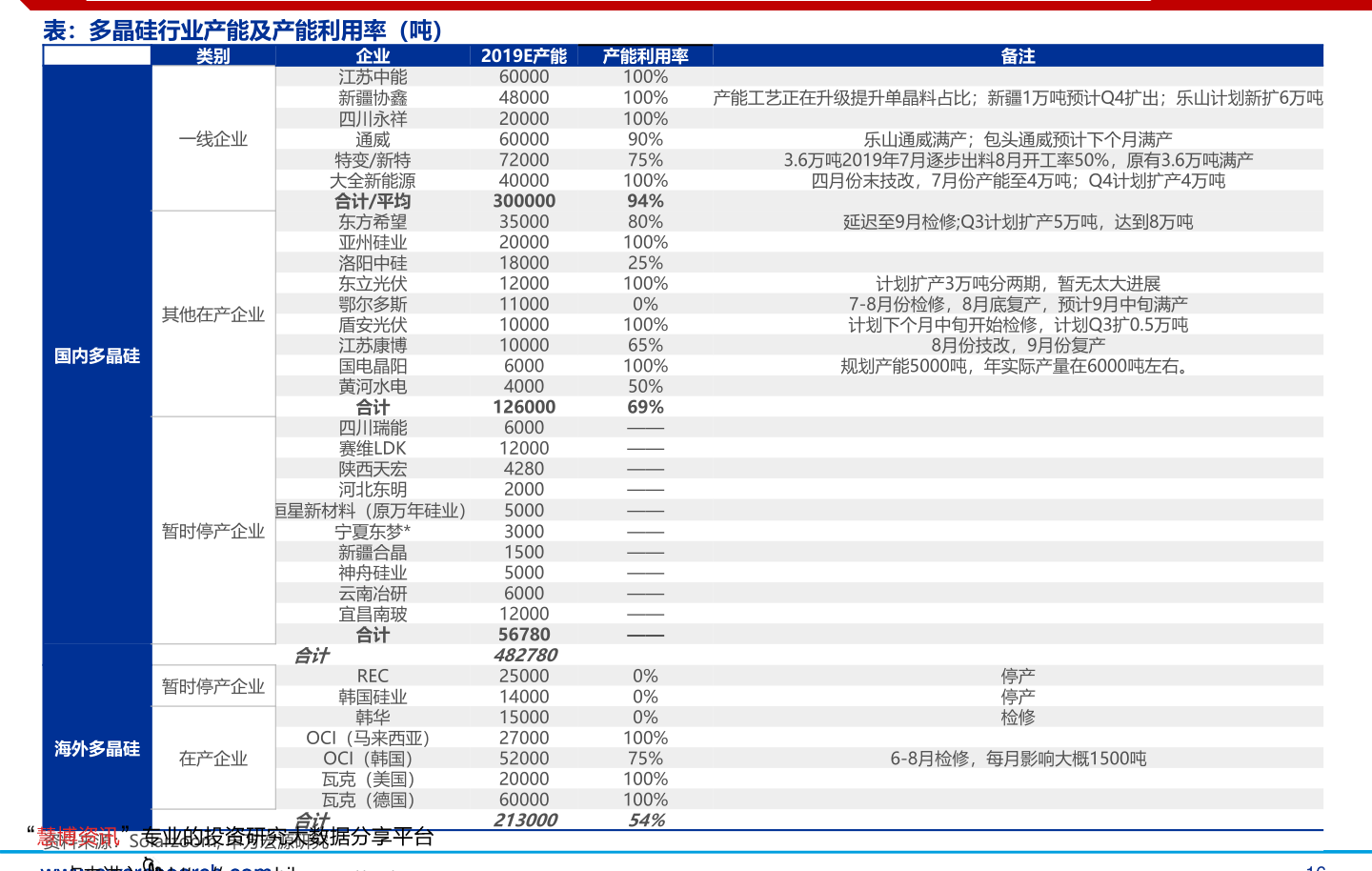The height and width of the screenshot is (871, 1372).
Task: Click the 特变/新特 company cell
Action: [373, 160]
